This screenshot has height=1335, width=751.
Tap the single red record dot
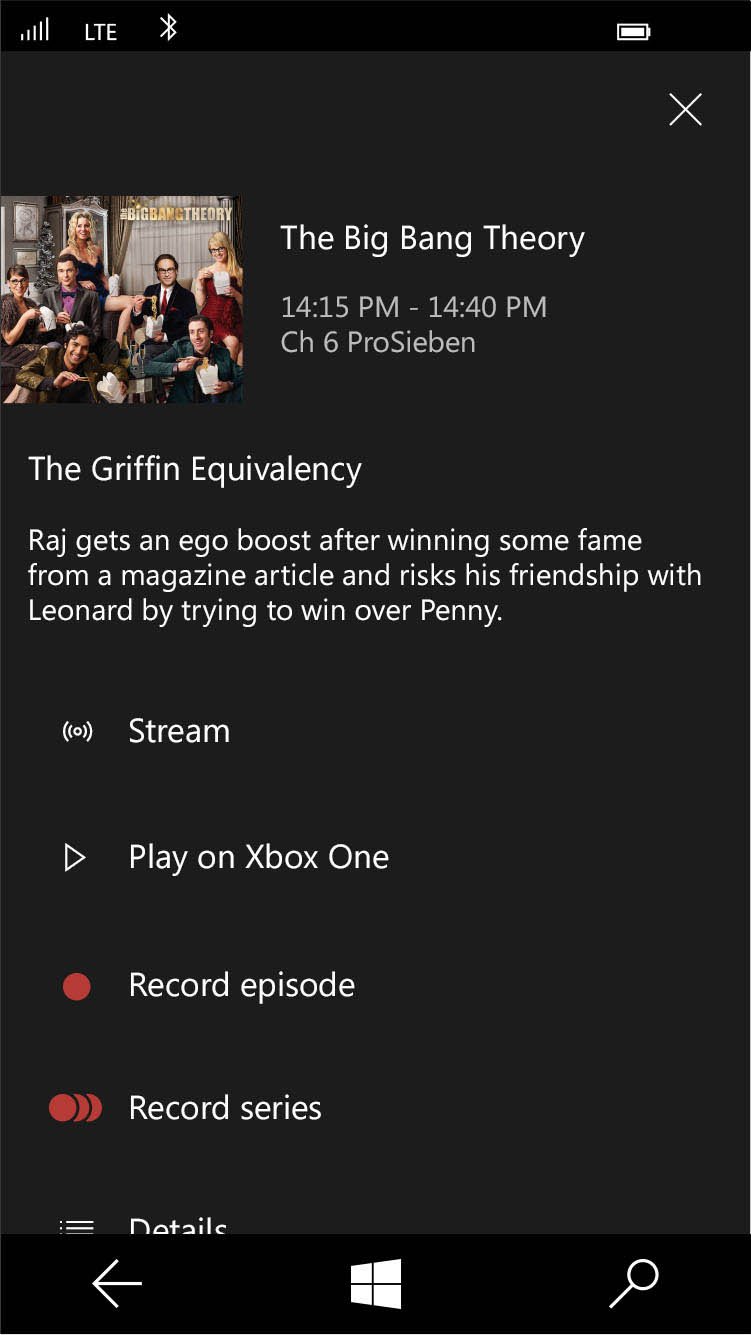coord(77,987)
